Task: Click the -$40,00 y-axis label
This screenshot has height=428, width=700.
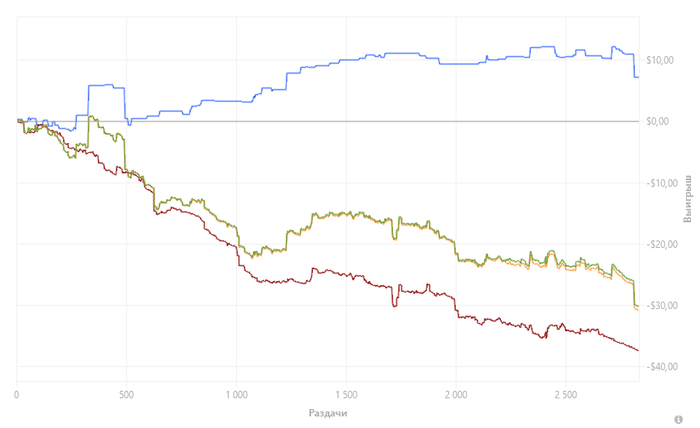Action: pos(660,367)
